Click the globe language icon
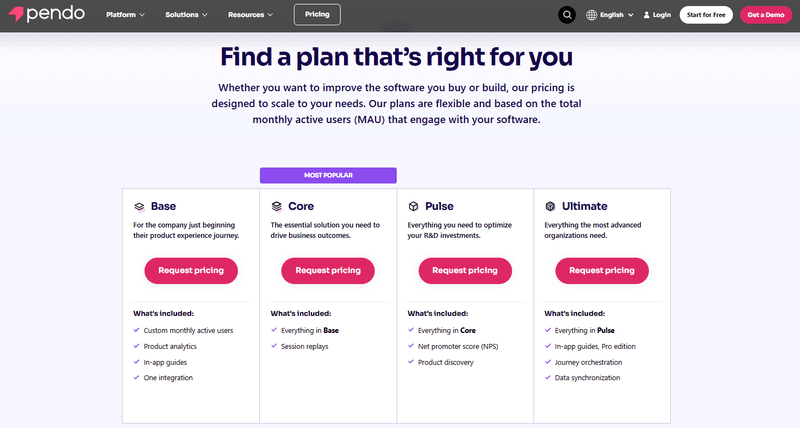Viewport: 800px width, 428px height. (592, 15)
